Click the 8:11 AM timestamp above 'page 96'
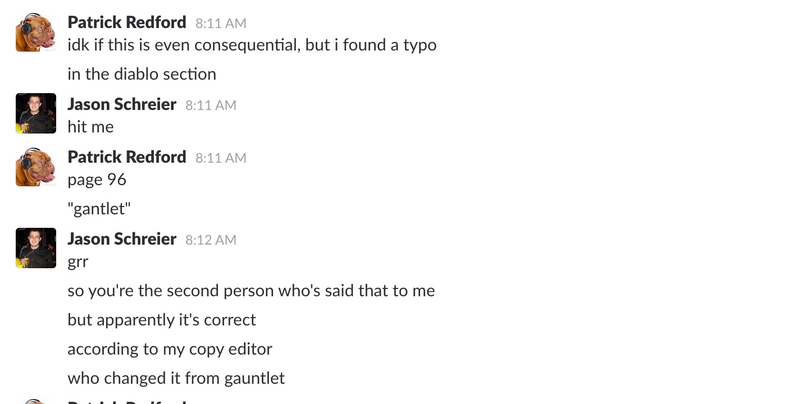800x404 pixels. [x=221, y=158]
